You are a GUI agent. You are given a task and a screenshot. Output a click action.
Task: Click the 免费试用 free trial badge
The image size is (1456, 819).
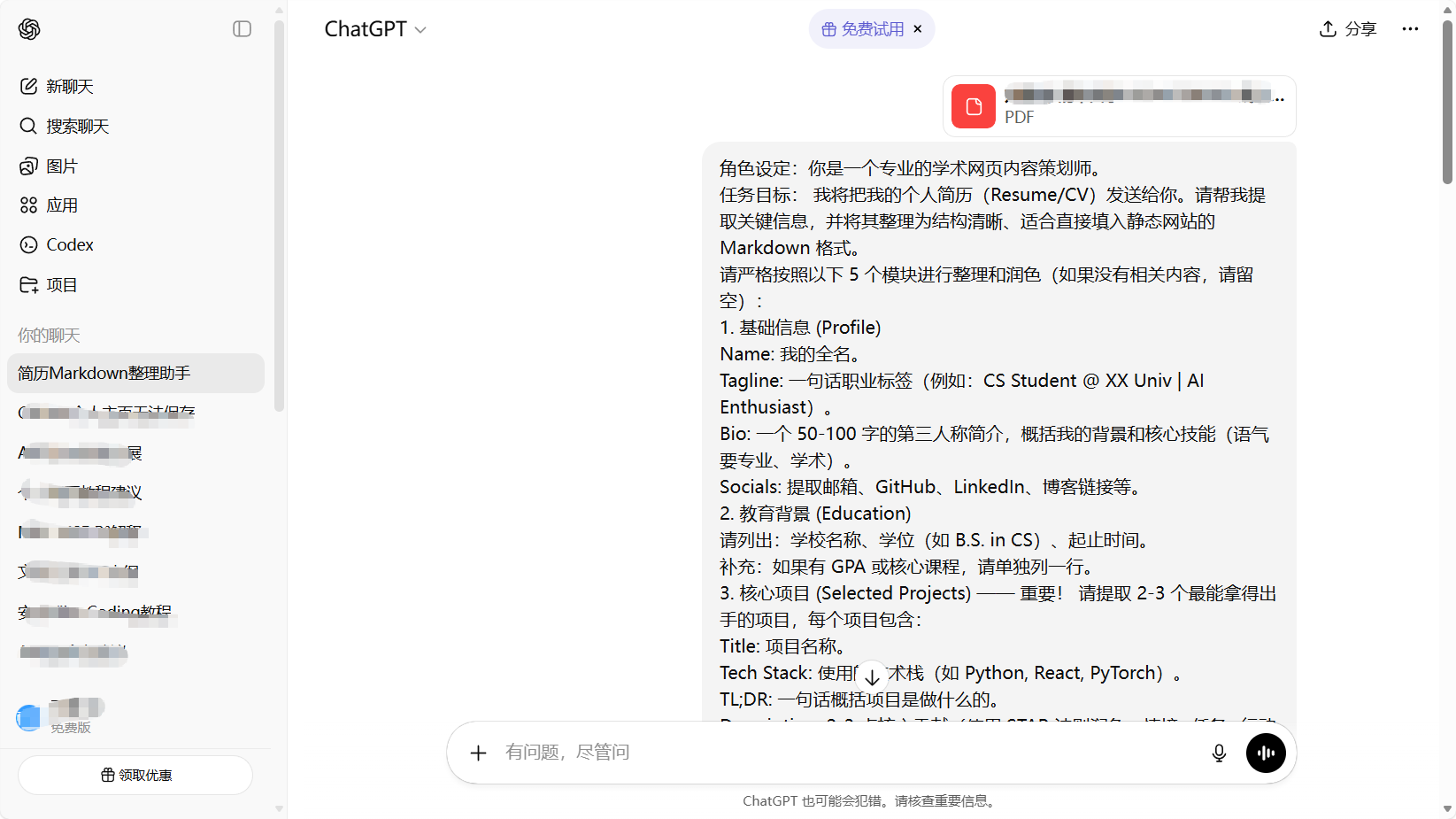point(863,29)
